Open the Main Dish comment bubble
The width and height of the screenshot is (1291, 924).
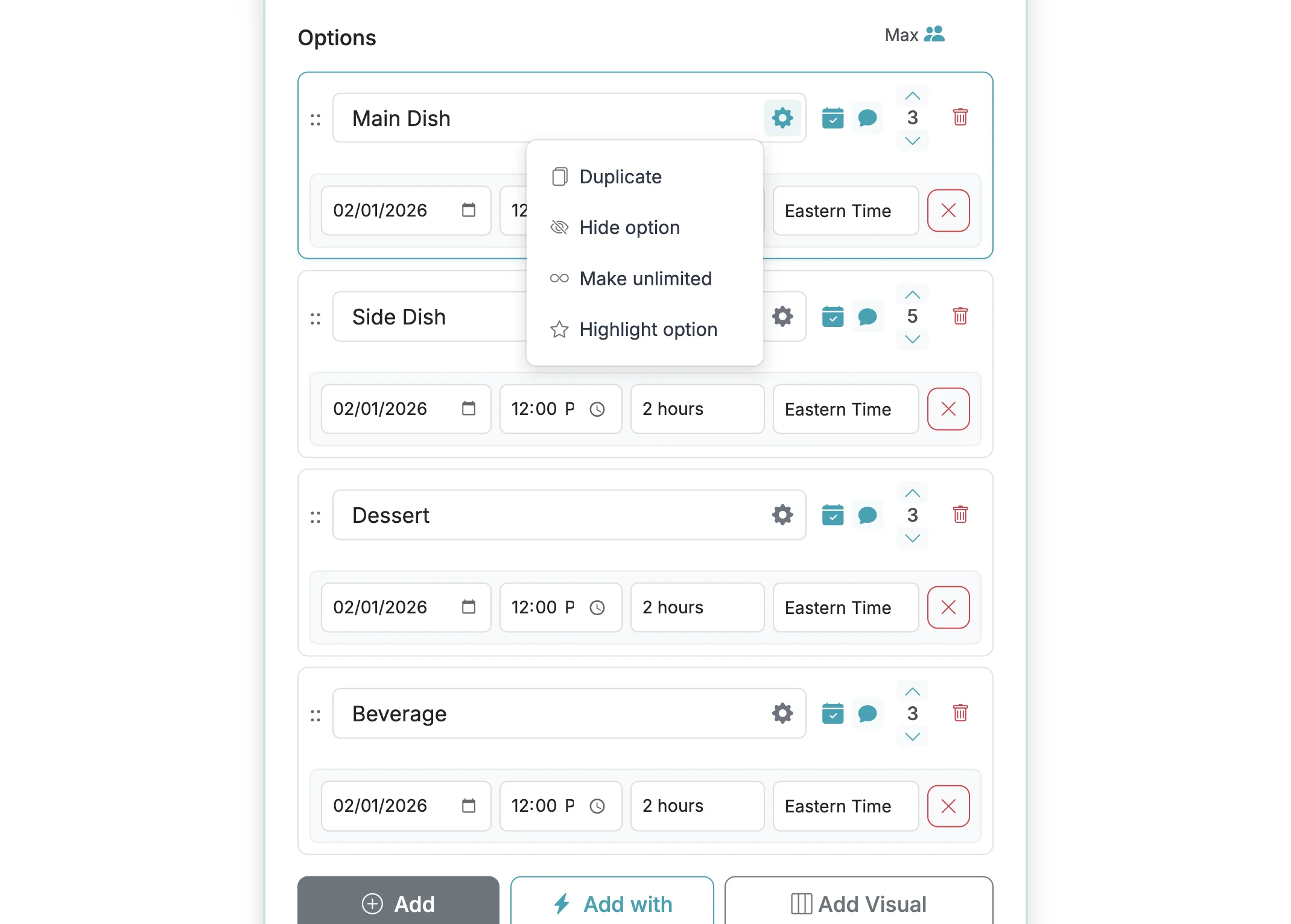tap(868, 118)
